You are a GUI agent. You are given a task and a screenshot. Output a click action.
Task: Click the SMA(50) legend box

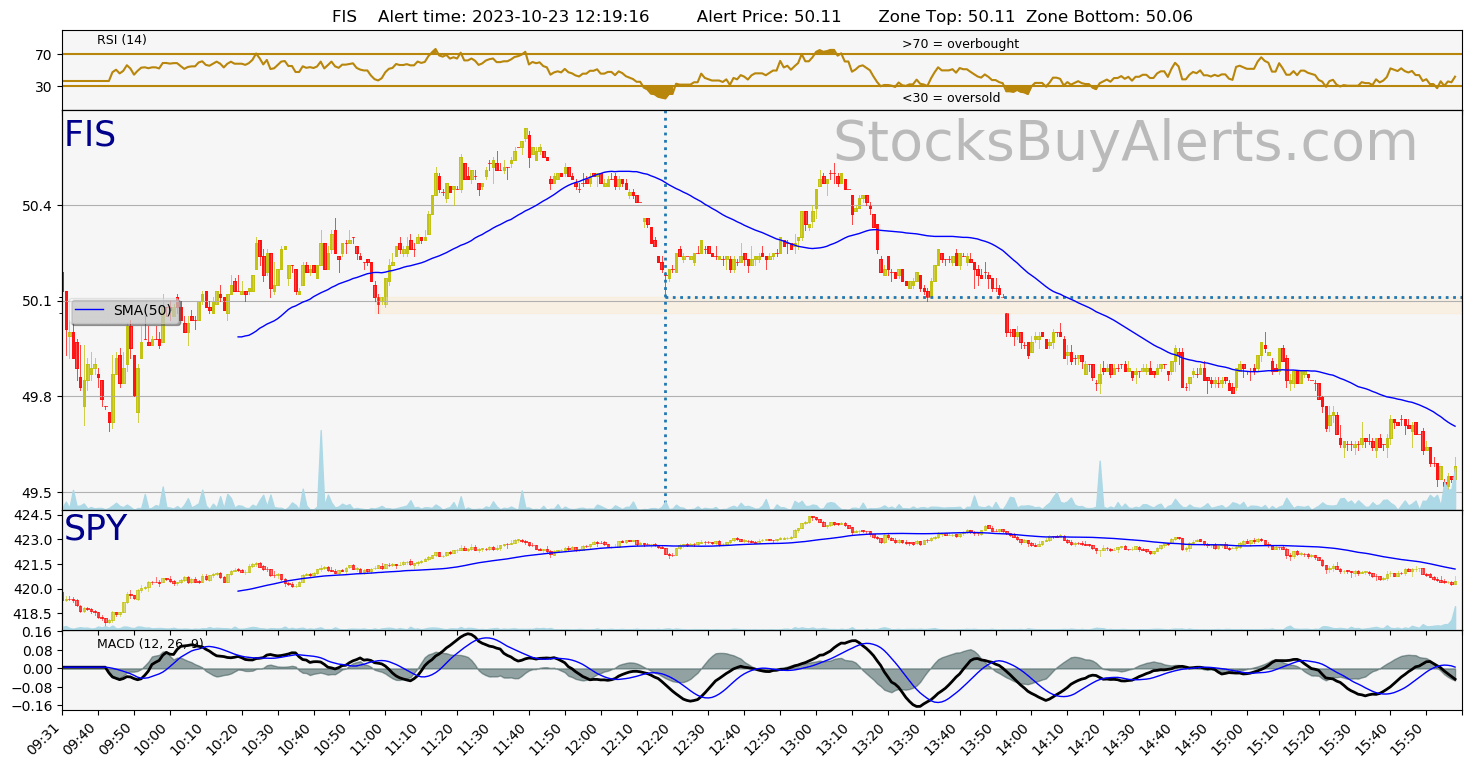(x=126, y=311)
